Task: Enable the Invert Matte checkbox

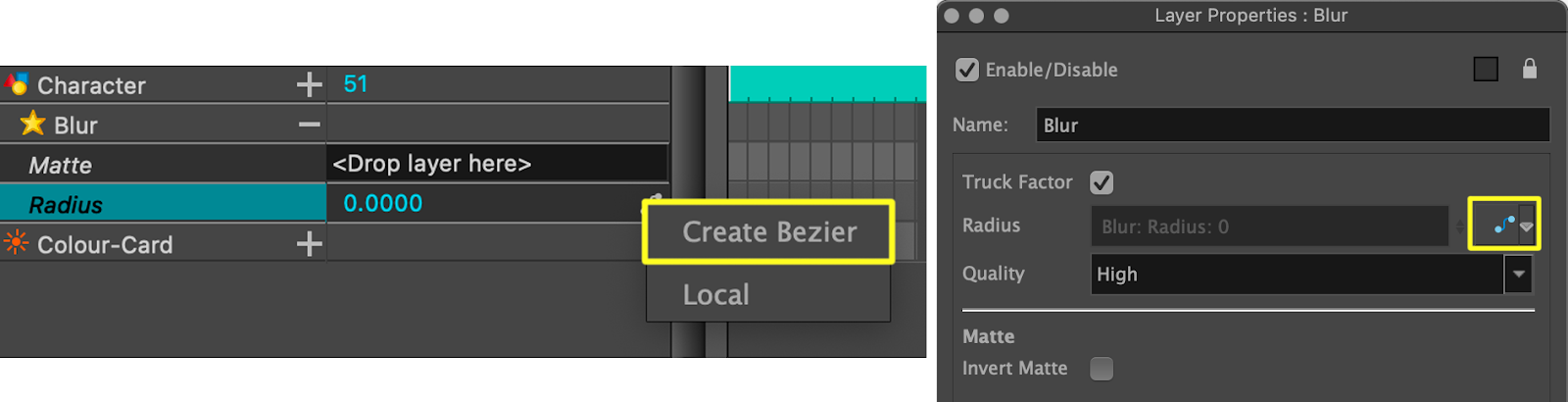Action: coord(1102,369)
